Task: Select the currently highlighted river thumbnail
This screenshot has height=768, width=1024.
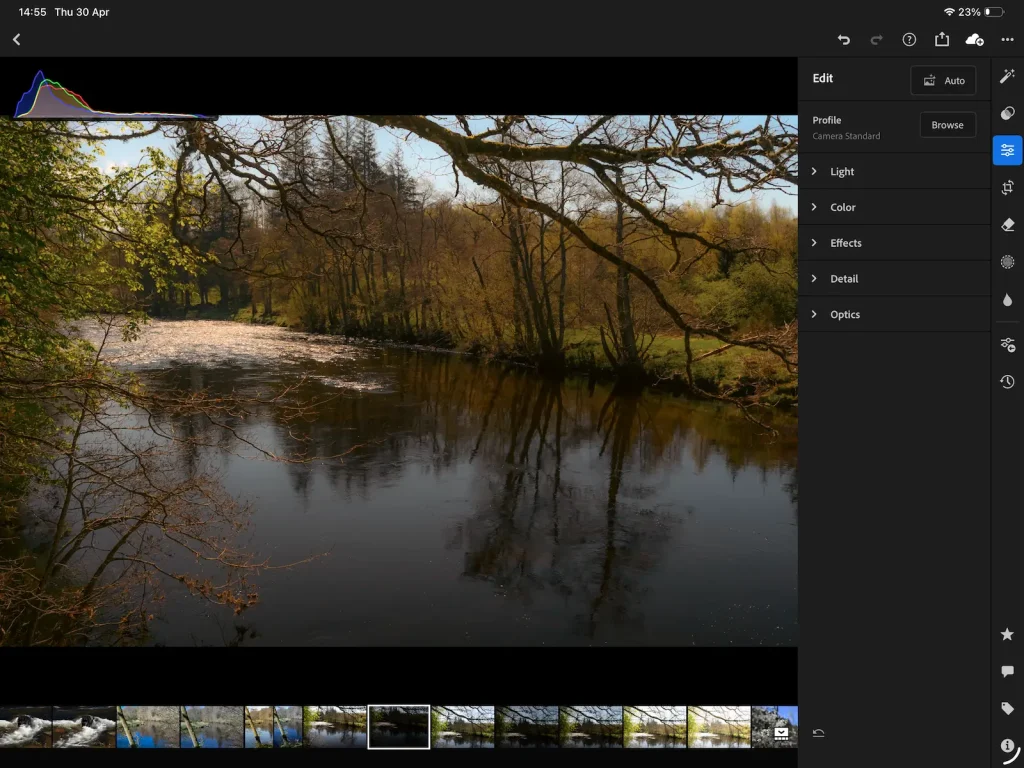Action: pos(399,727)
